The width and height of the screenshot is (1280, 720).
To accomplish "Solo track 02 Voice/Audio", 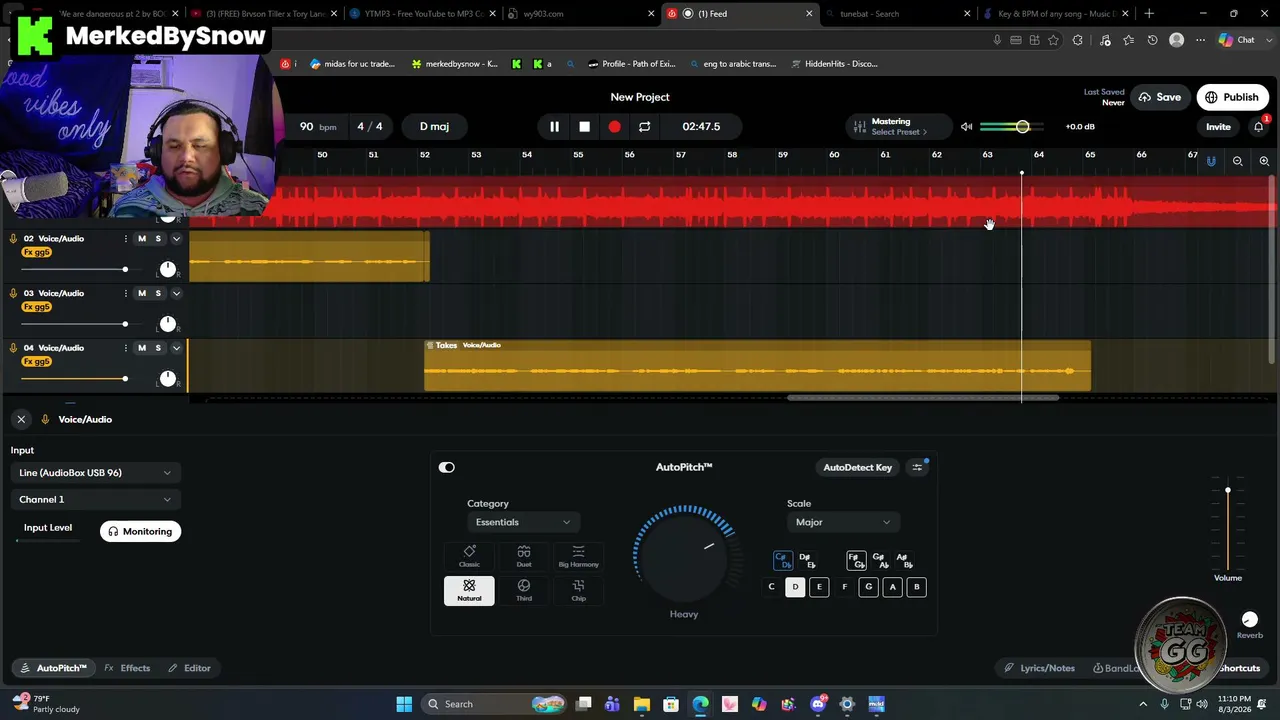I will pyautogui.click(x=158, y=239).
